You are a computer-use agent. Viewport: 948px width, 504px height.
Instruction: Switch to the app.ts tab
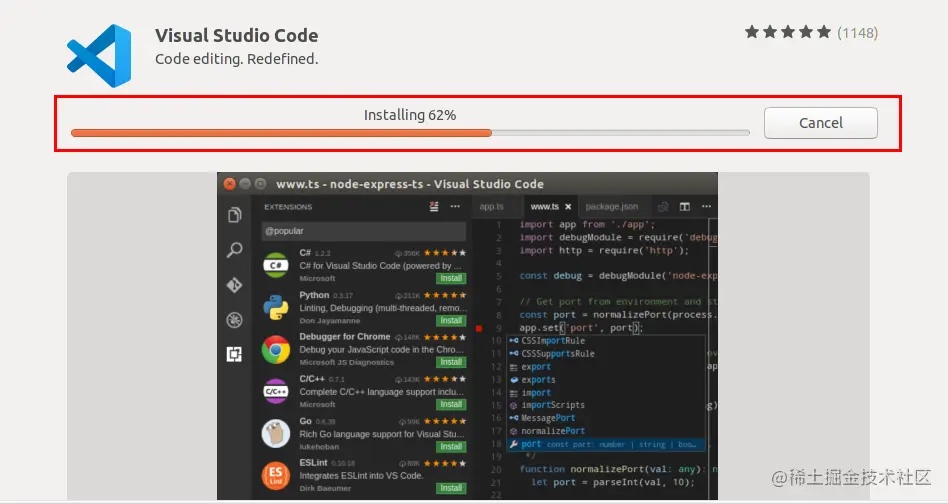[x=492, y=207]
